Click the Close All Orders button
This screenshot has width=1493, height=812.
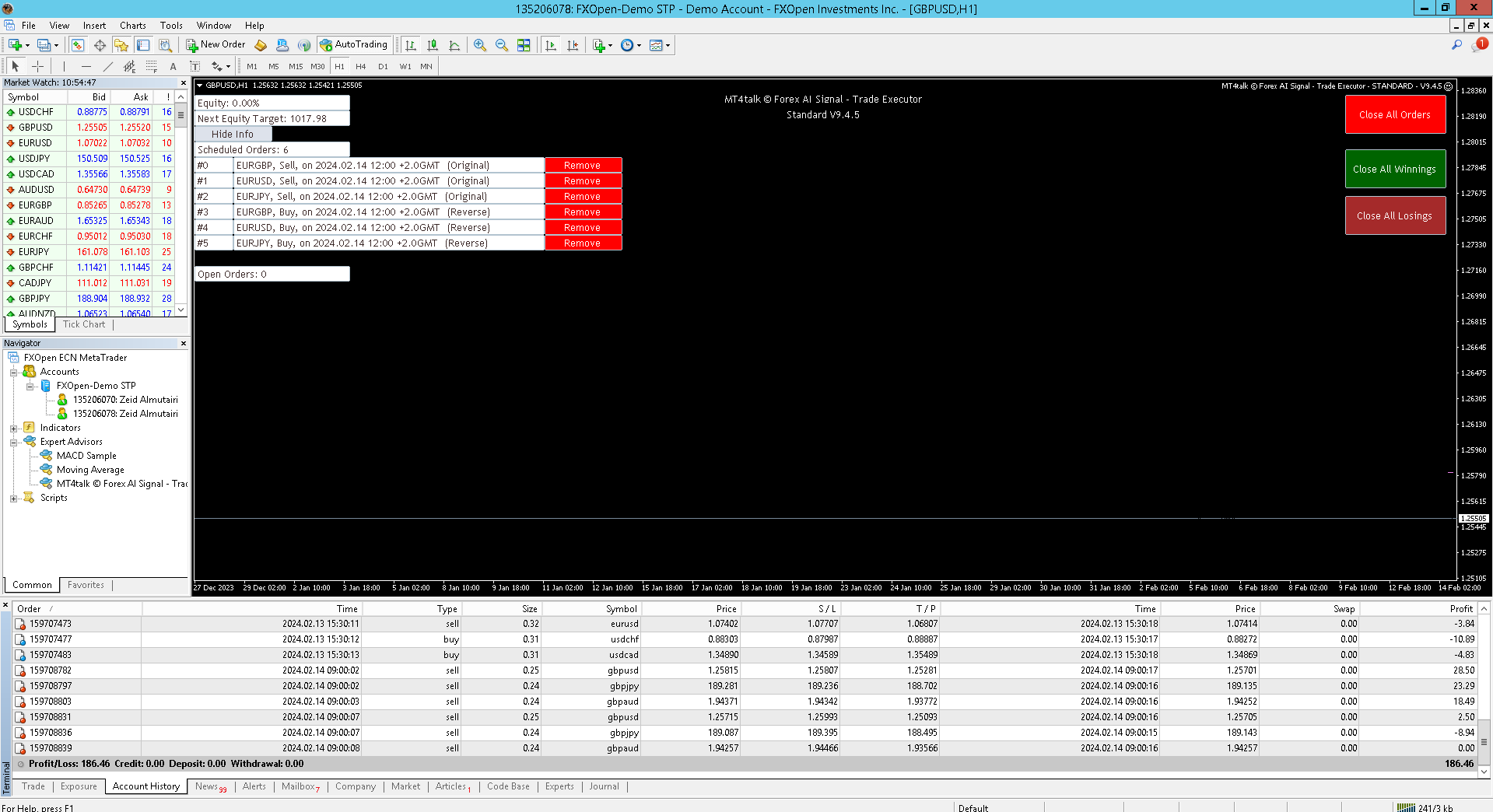pos(1394,114)
